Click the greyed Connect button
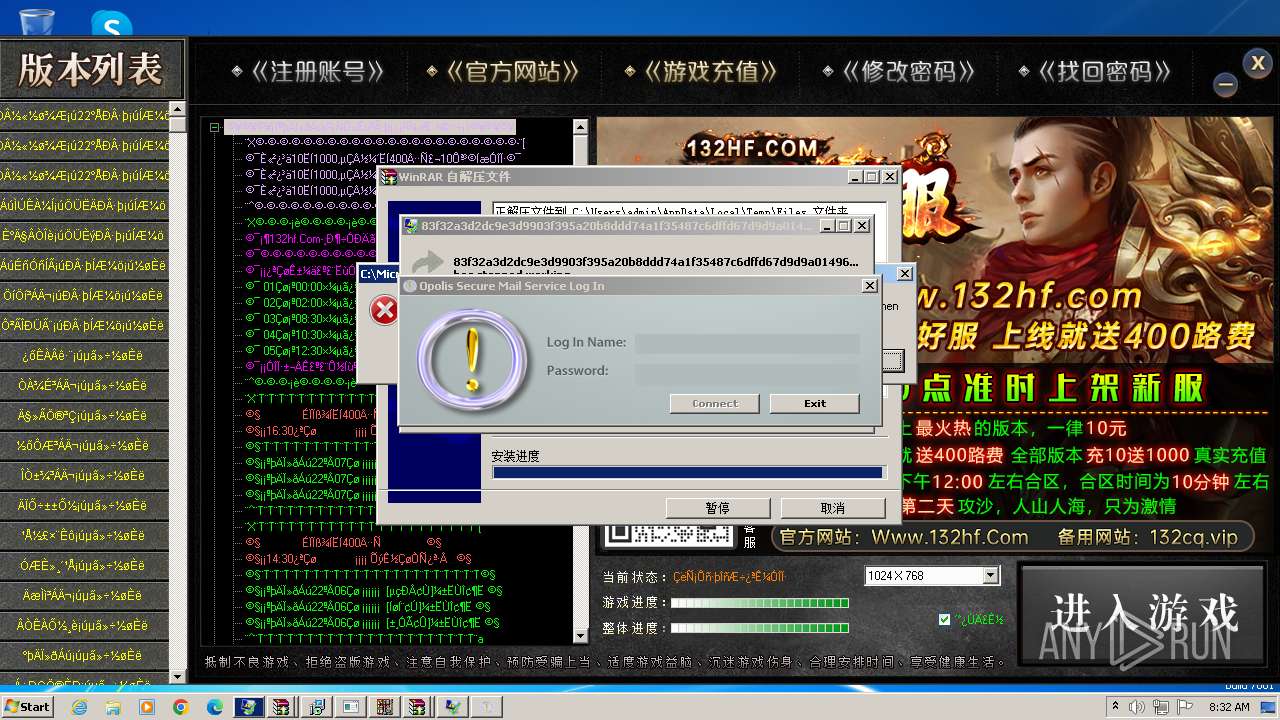The width and height of the screenshot is (1280, 720). click(714, 403)
